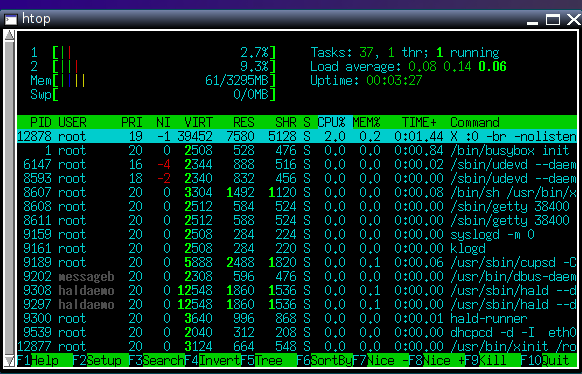
Task: Click the -2 nice value of PID 8593
Action: (x=164, y=178)
